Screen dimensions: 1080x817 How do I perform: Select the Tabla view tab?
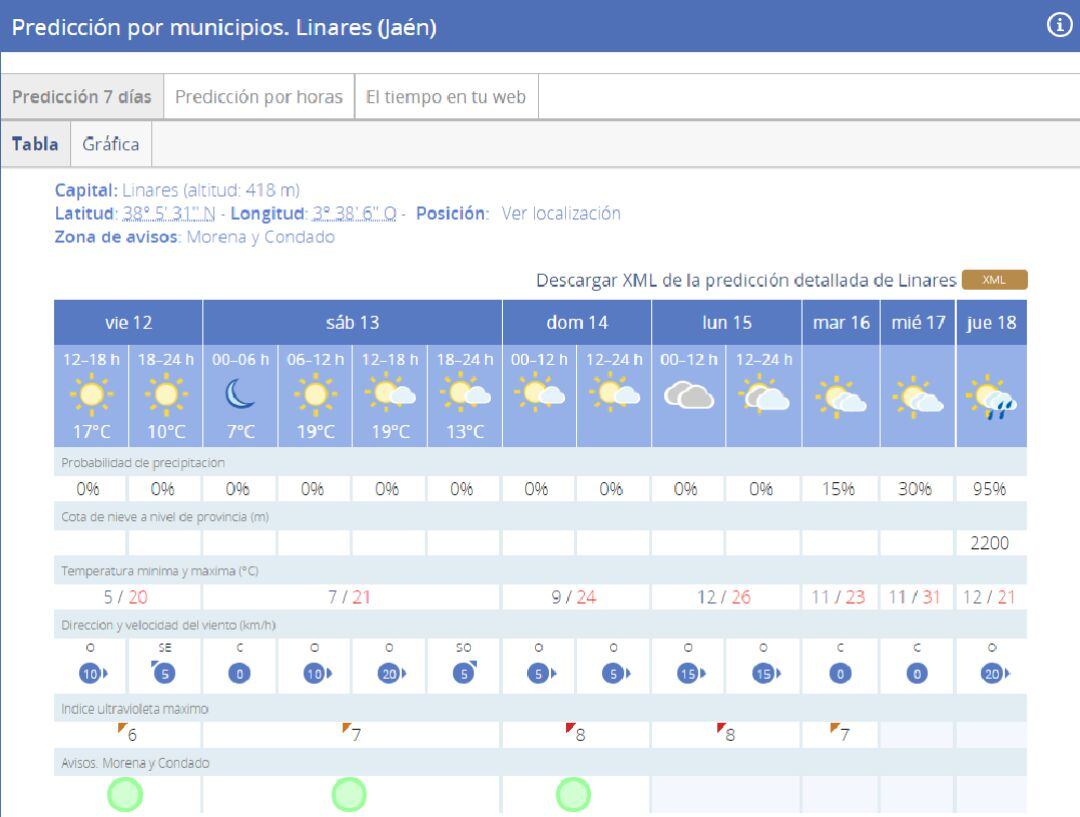pyautogui.click(x=35, y=144)
